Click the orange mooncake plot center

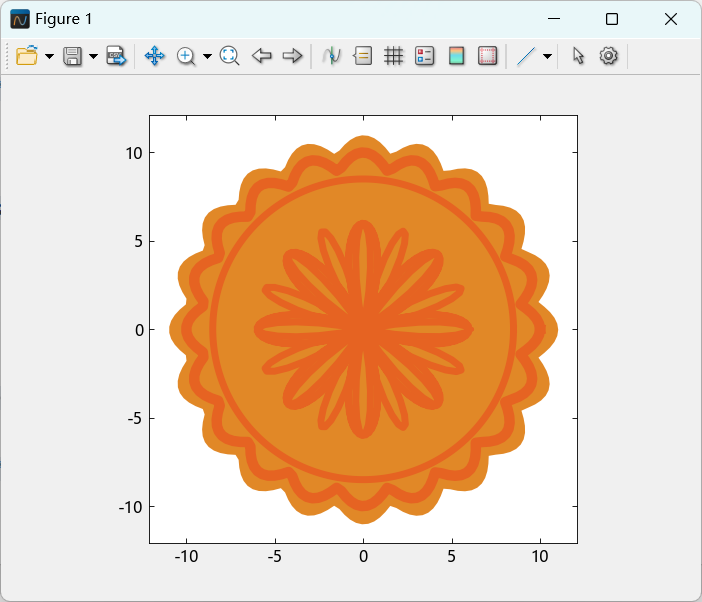[364, 329]
